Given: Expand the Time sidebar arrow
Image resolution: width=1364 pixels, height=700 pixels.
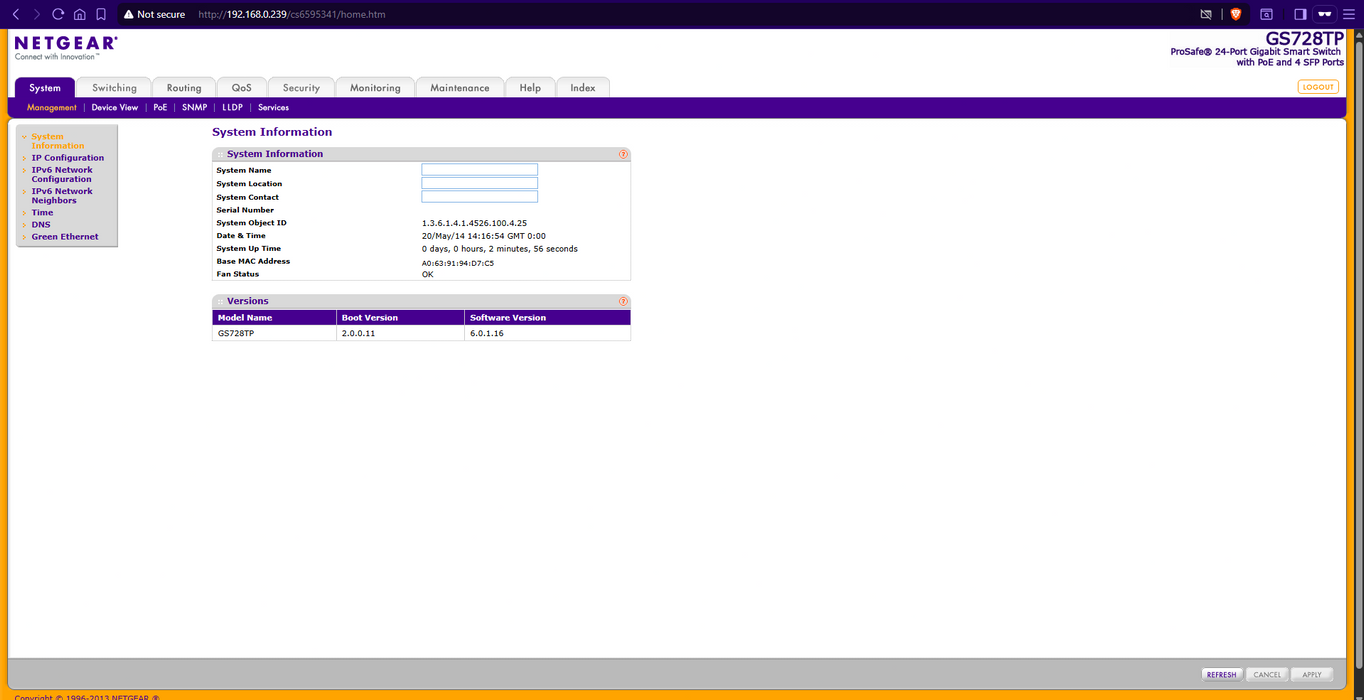Looking at the screenshot, I should click(x=24, y=213).
